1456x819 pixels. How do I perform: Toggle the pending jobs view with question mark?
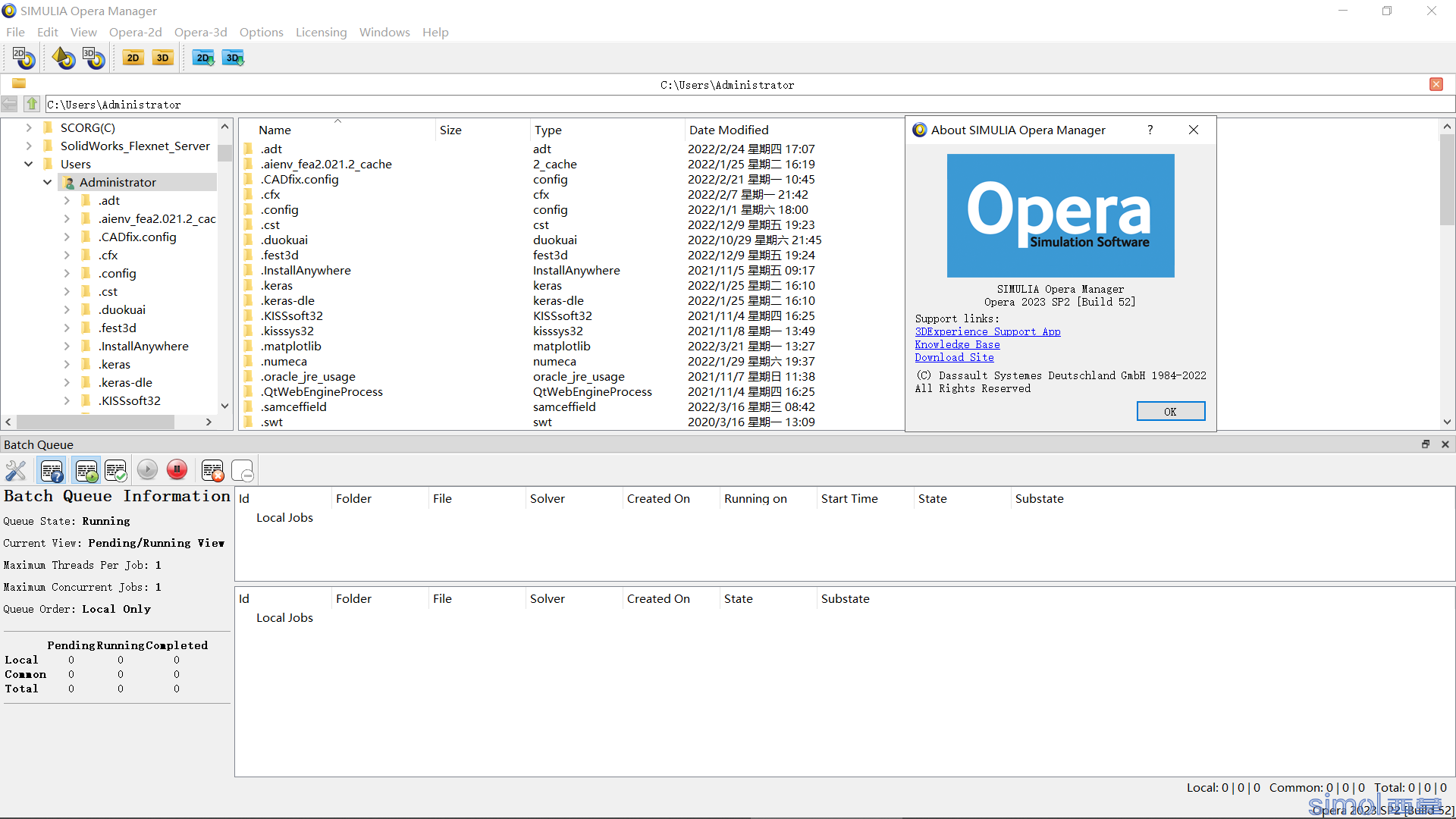[52, 471]
